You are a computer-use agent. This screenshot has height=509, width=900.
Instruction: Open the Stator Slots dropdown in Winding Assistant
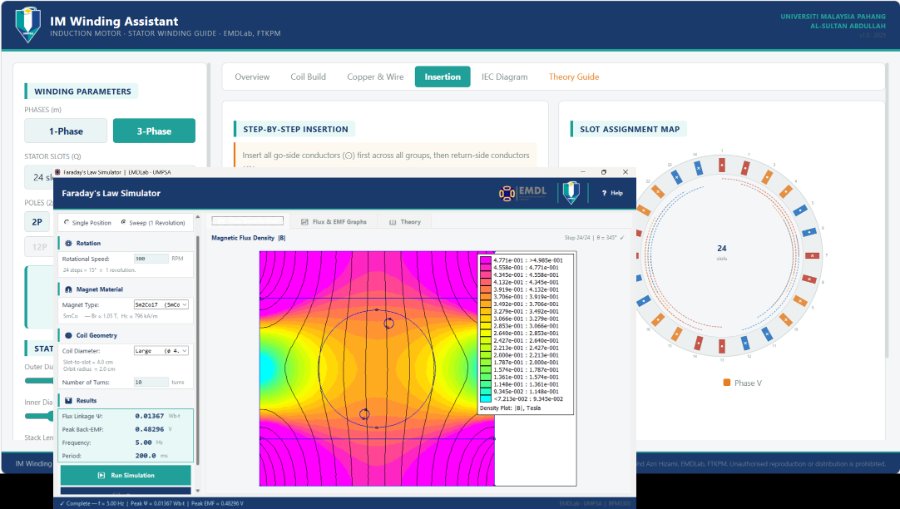(39, 177)
